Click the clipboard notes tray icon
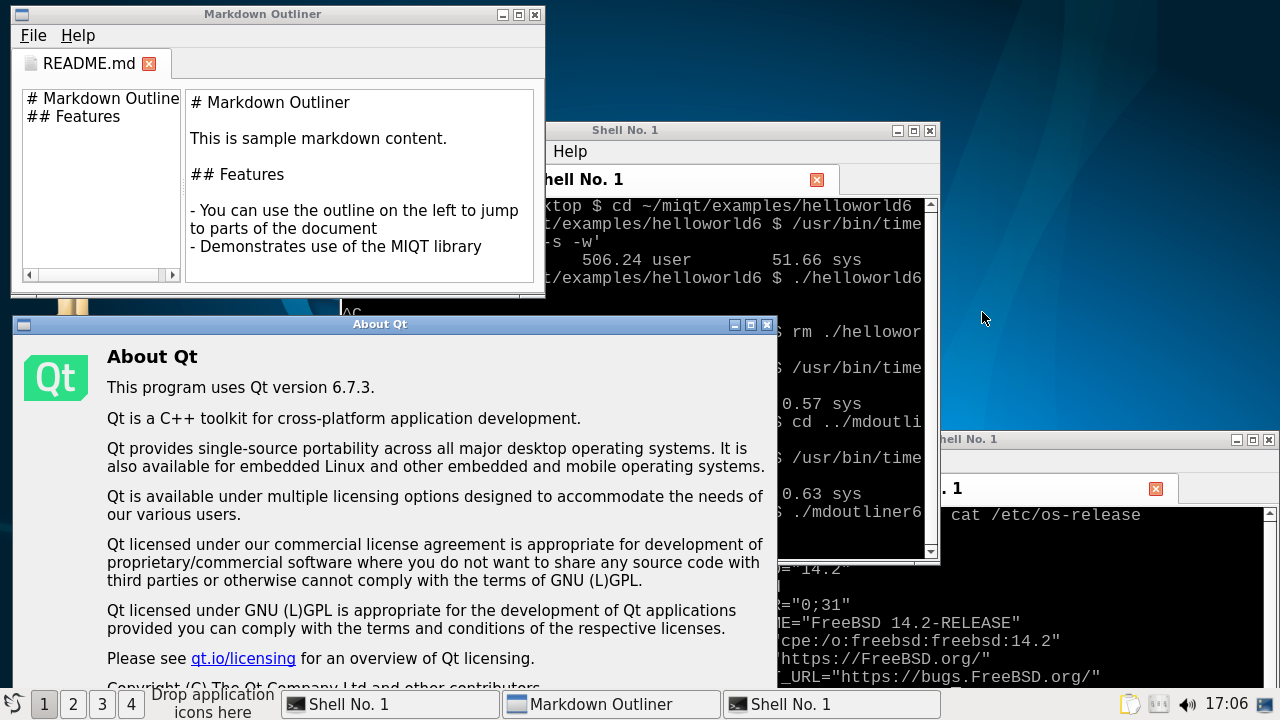The height and width of the screenshot is (720, 1280). pyautogui.click(x=1129, y=704)
